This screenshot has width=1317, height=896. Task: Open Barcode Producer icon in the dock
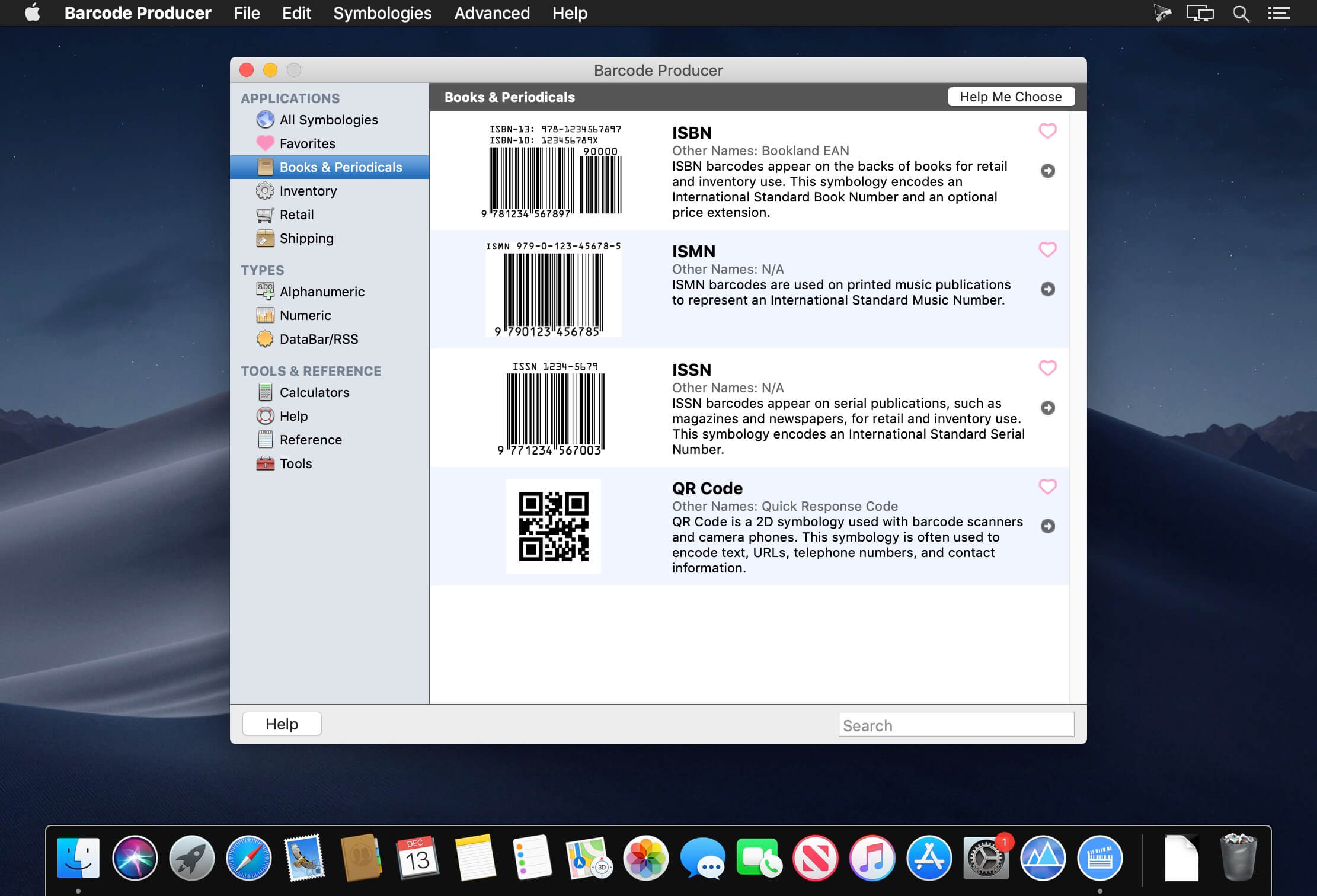coord(1100,857)
